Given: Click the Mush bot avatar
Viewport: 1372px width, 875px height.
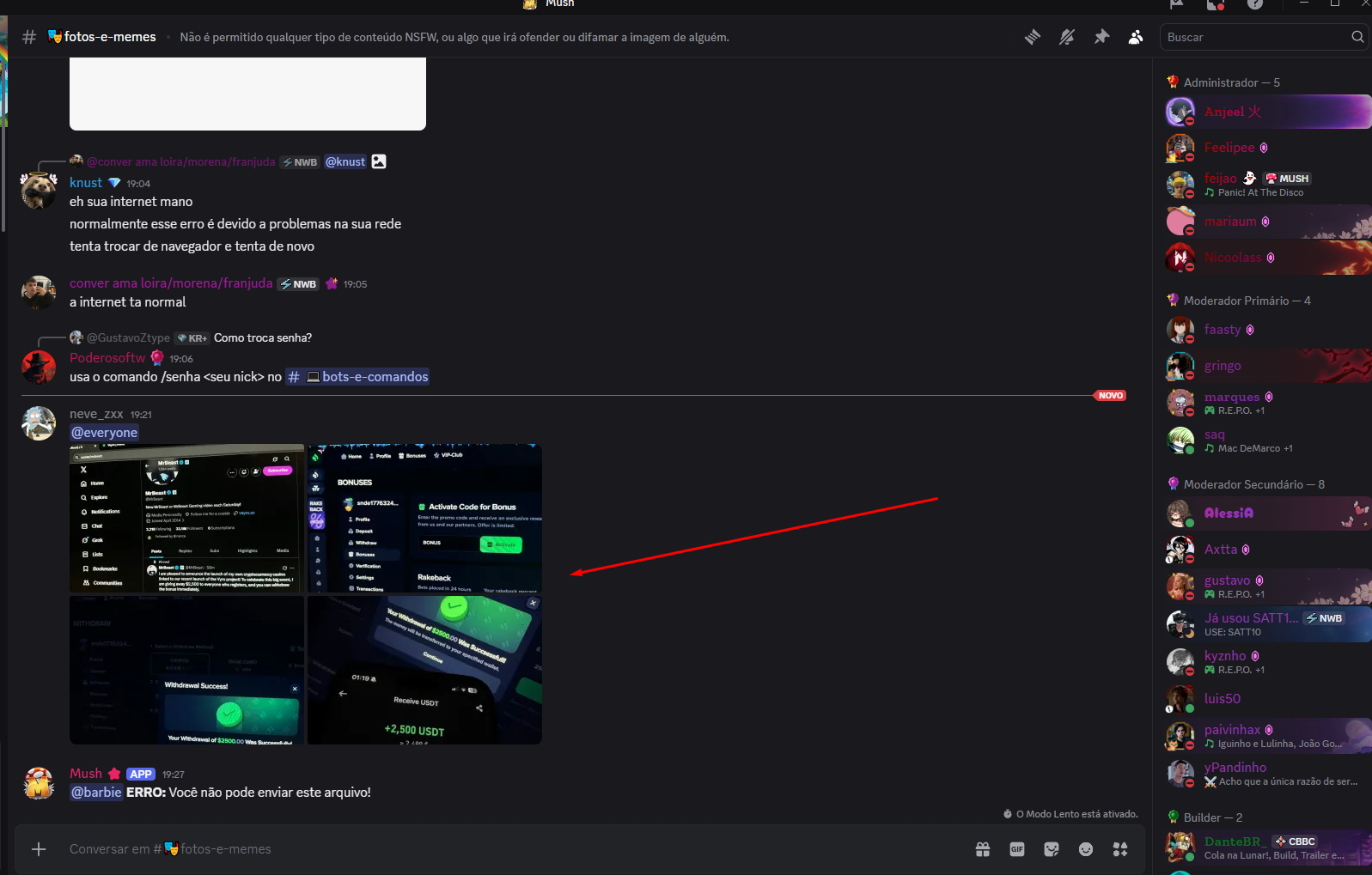Looking at the screenshot, I should [39, 782].
